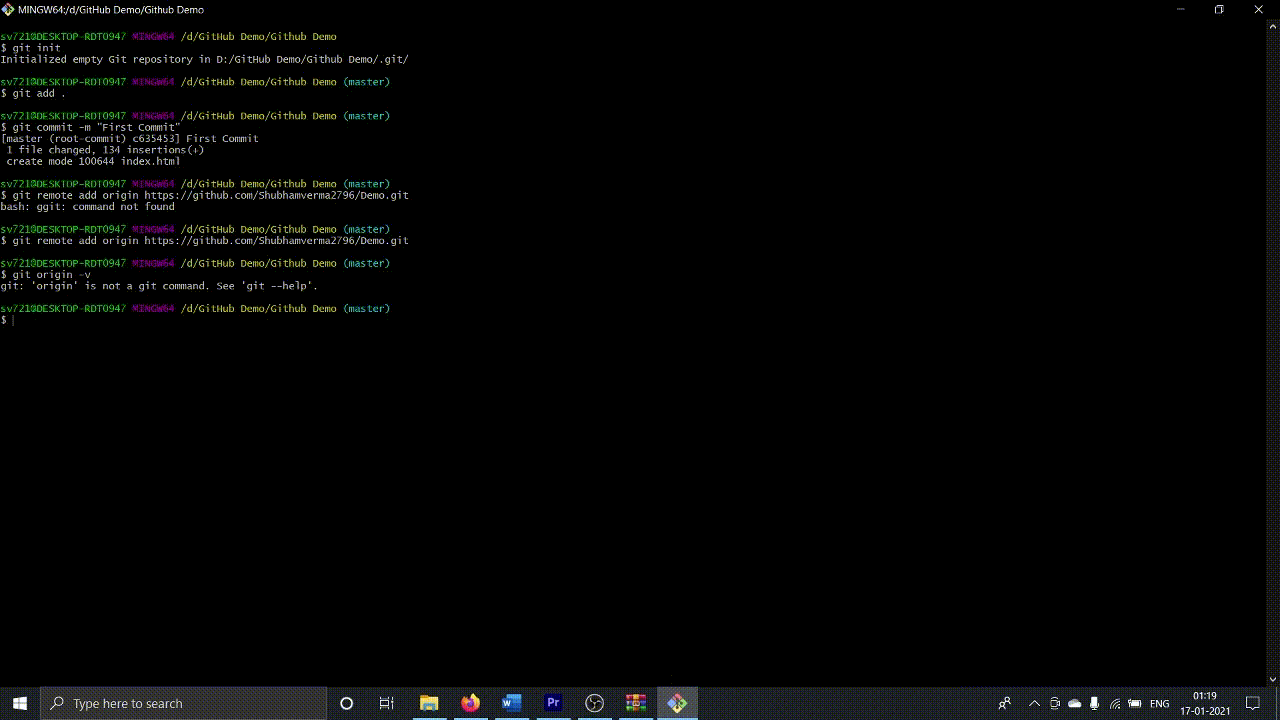
Task: Open the People tray icon
Action: coord(1005,703)
